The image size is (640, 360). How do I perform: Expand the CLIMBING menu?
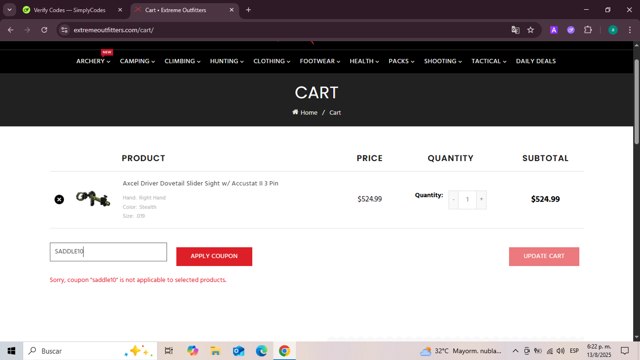click(182, 61)
